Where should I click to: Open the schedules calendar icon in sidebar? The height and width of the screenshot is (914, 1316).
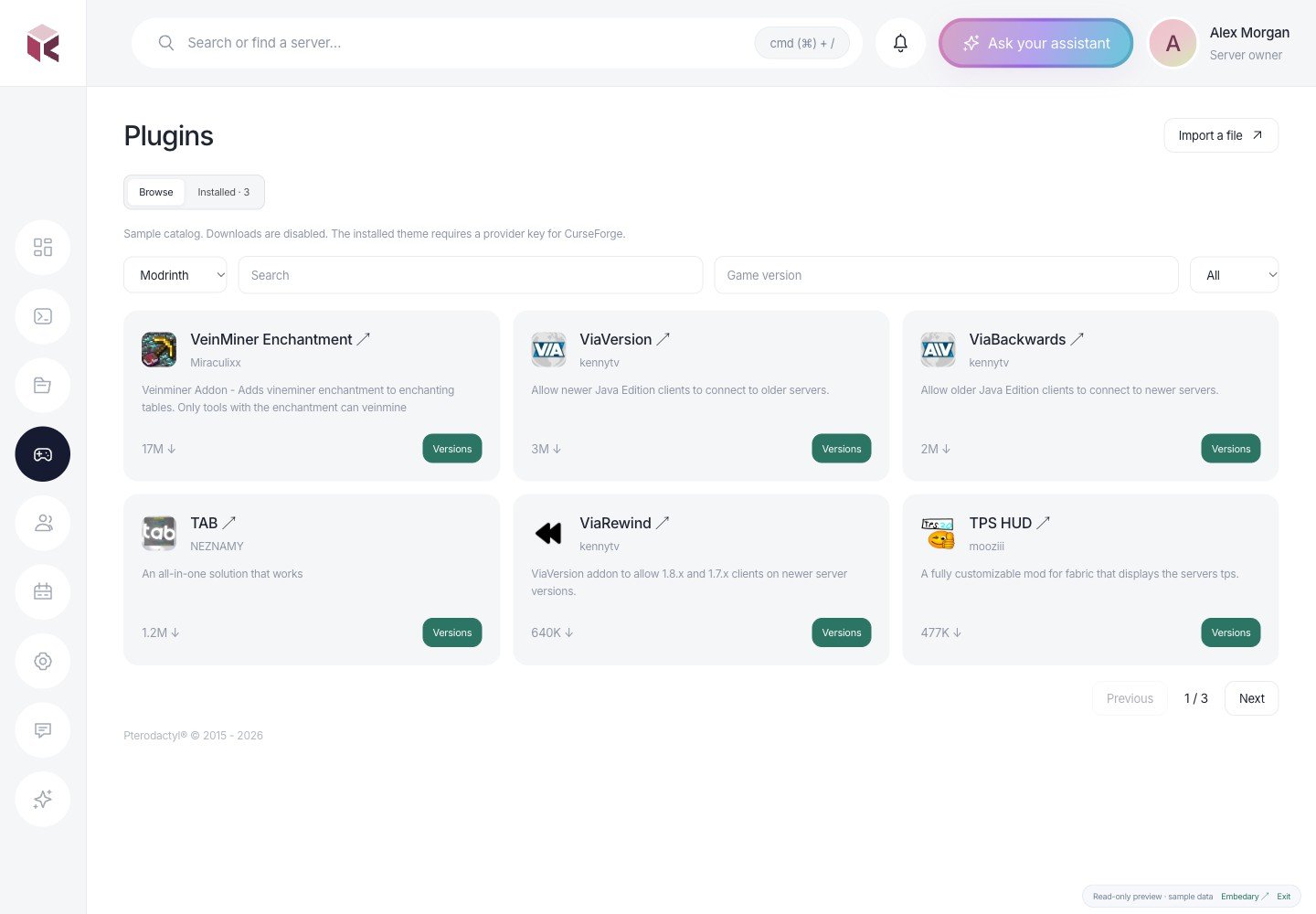[x=43, y=592]
